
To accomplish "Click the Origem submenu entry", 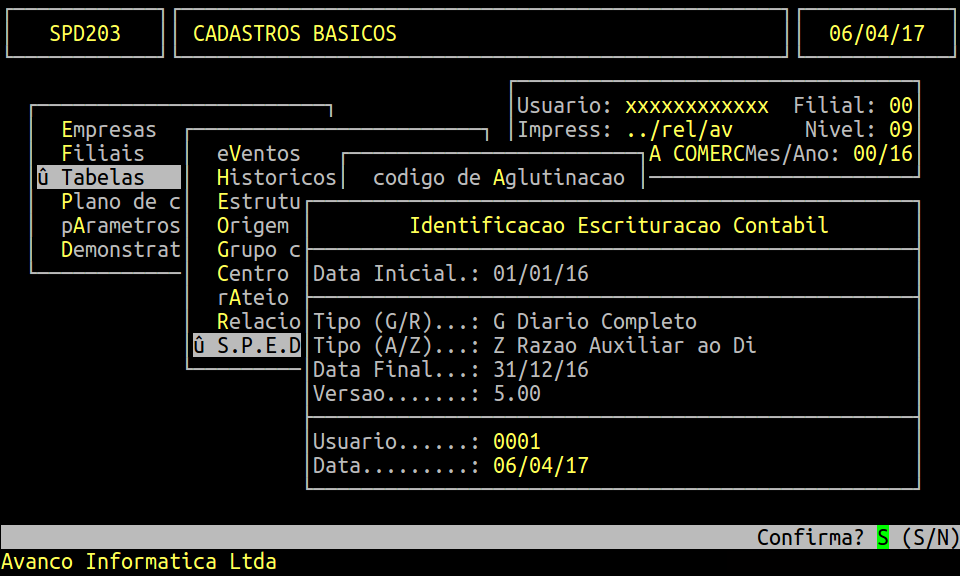I will point(252,226).
